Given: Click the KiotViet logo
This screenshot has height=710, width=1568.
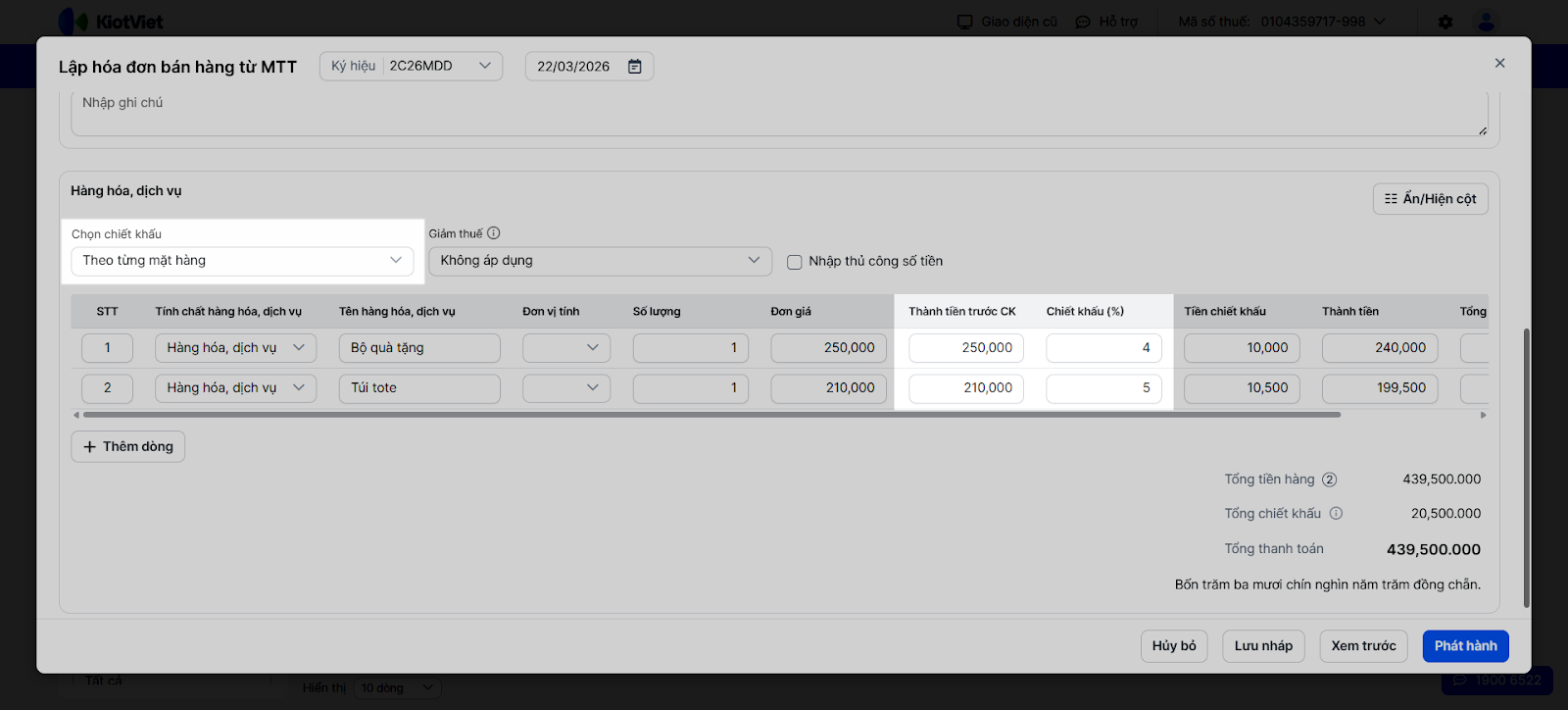Looking at the screenshot, I should [x=111, y=22].
